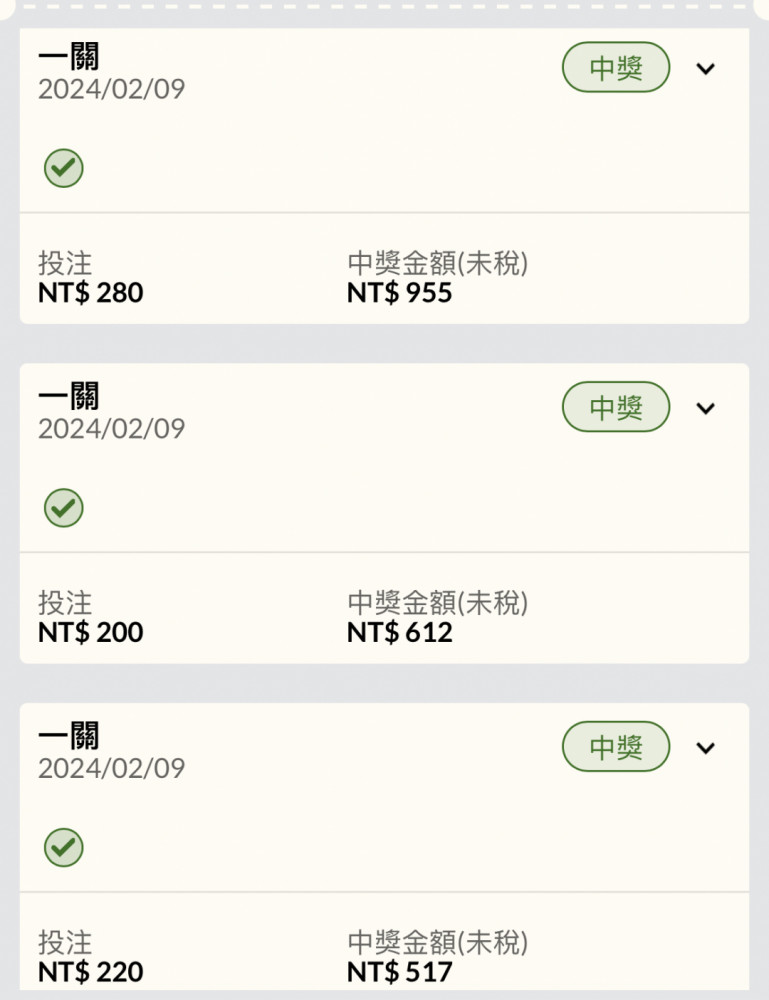Click 中獎金額(未稅) label in the second ticket
769x1000 pixels.
pos(438,603)
